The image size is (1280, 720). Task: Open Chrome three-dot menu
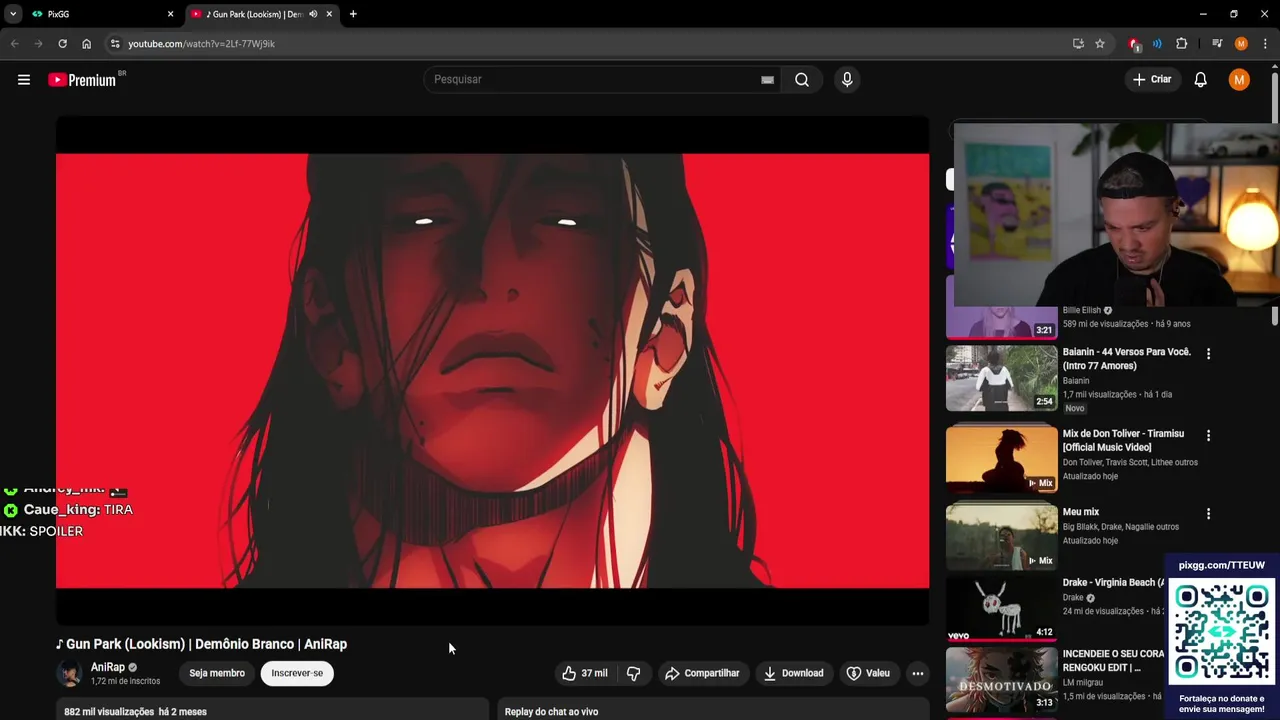point(1265,44)
